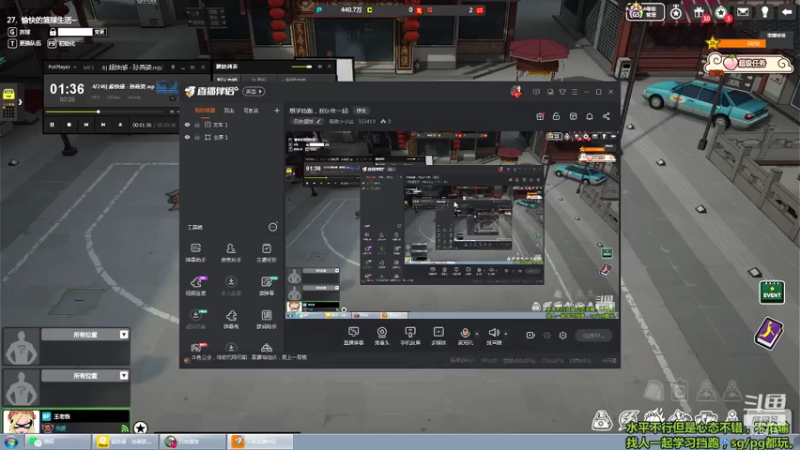Expand microphone options arrow
The image size is (800, 450).
point(478,334)
